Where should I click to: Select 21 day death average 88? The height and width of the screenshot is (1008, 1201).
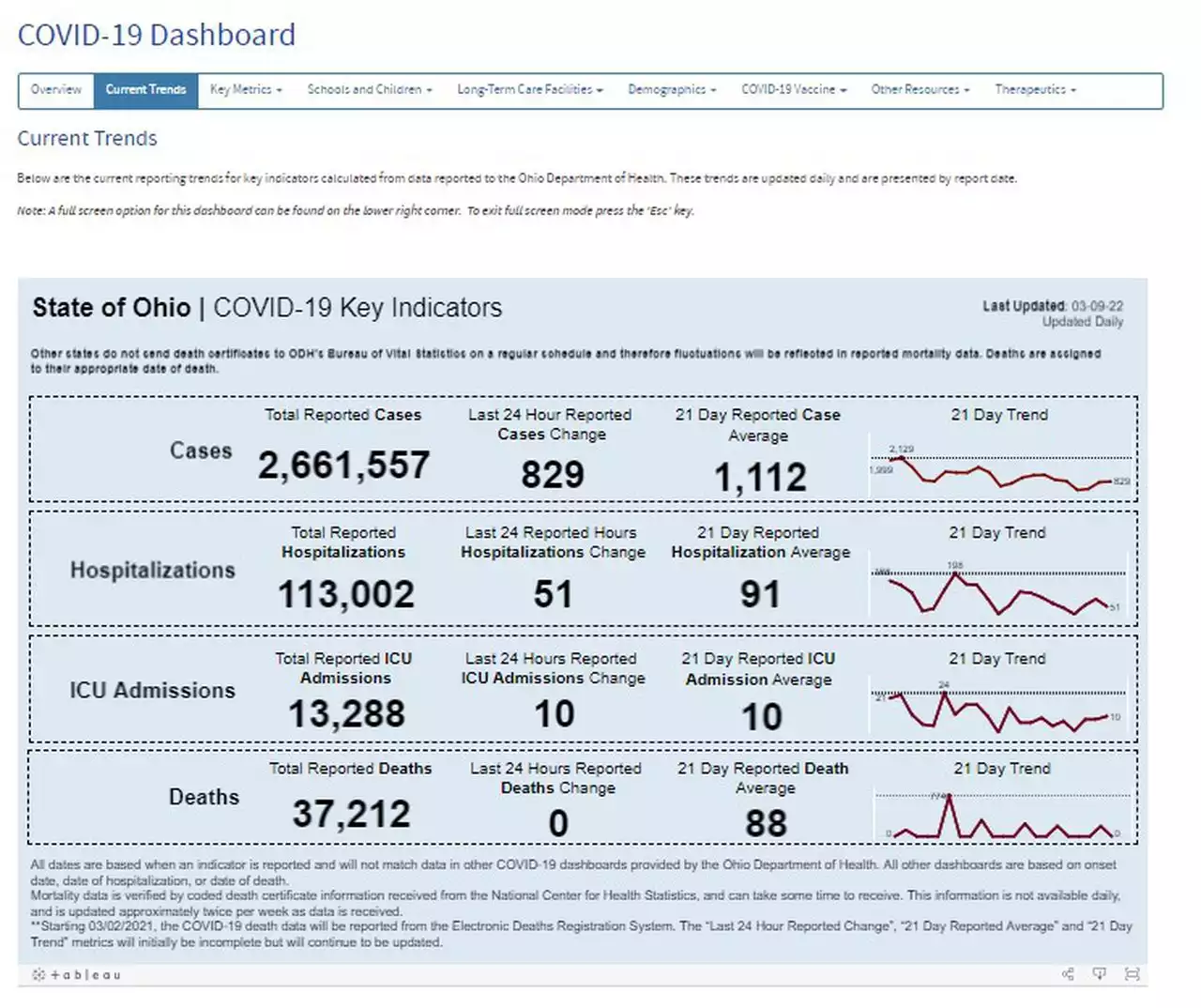(766, 823)
